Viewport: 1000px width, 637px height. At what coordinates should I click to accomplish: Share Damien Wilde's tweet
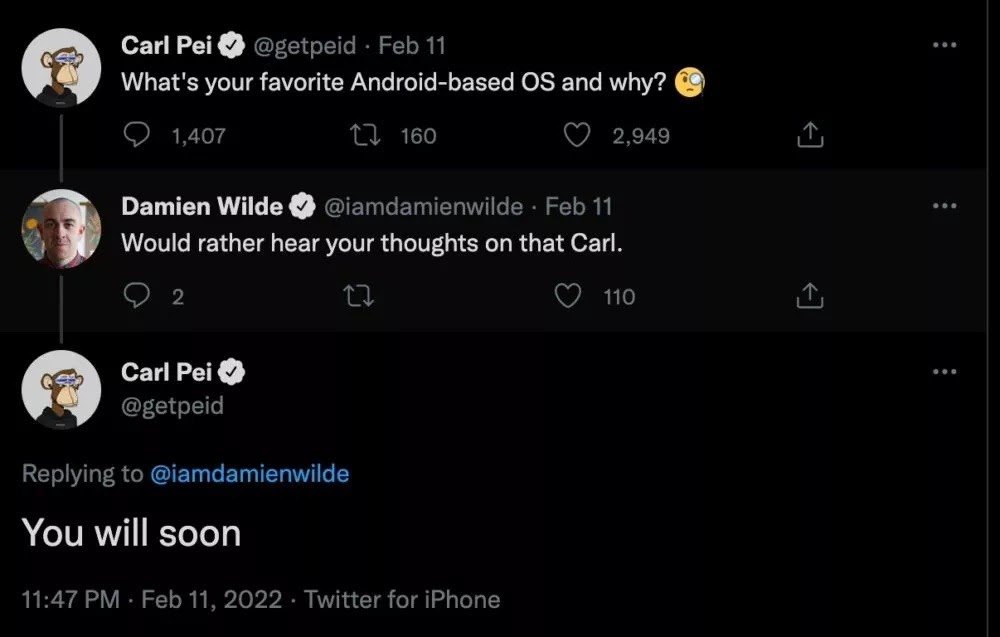coord(809,296)
